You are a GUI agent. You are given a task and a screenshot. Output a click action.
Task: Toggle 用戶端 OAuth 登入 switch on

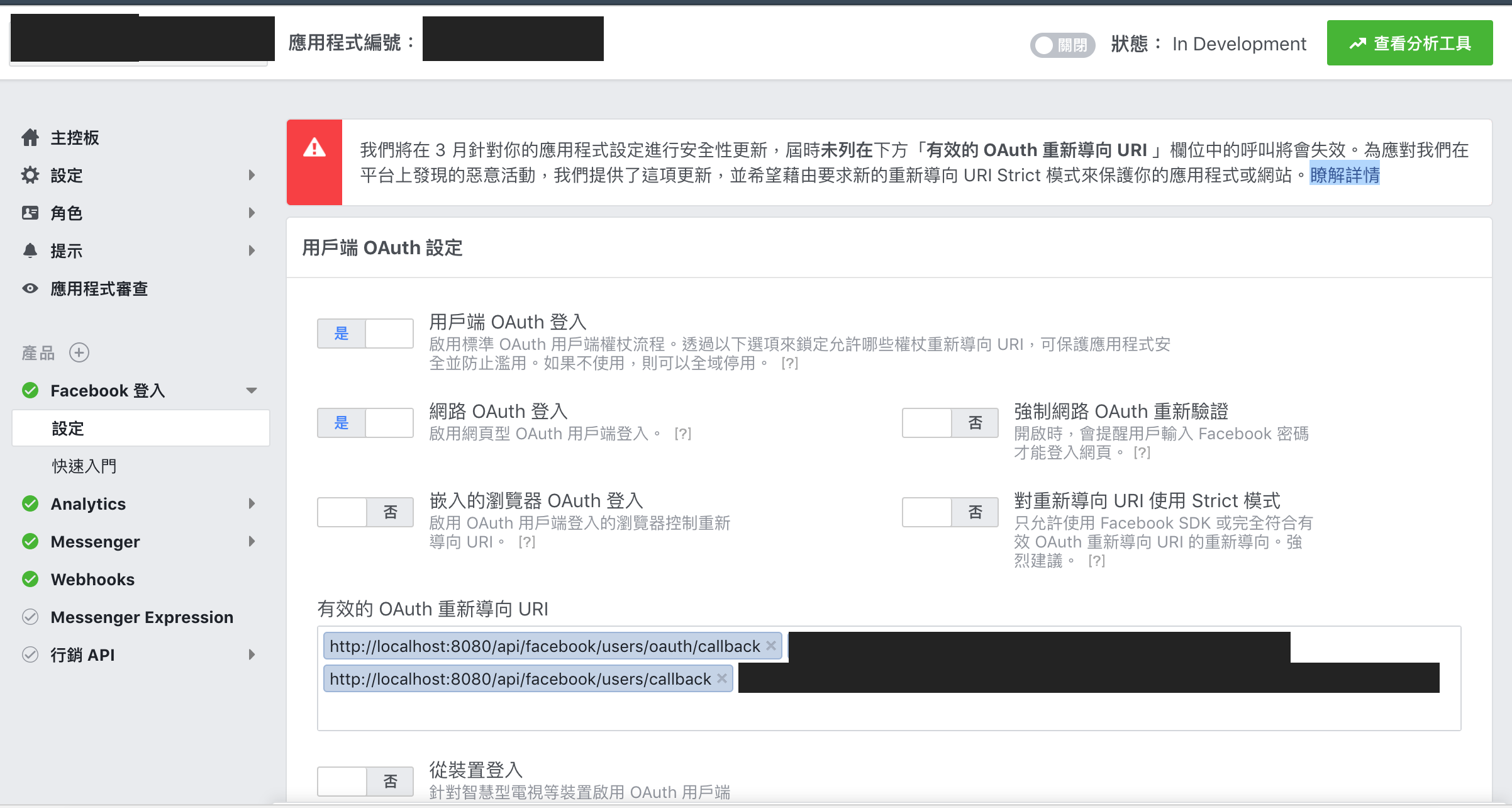365,333
